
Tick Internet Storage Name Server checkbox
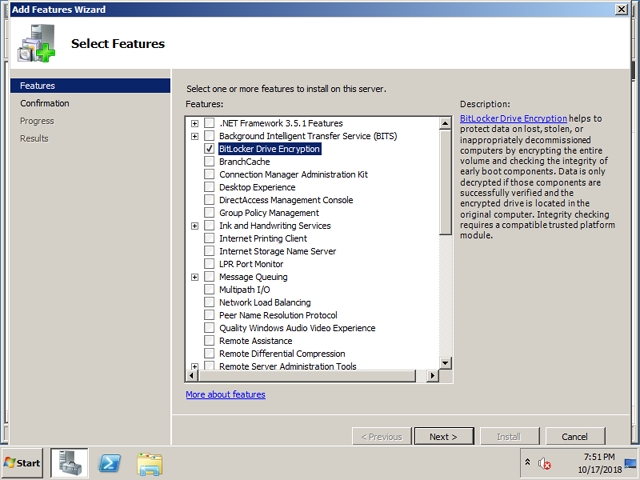coord(209,251)
